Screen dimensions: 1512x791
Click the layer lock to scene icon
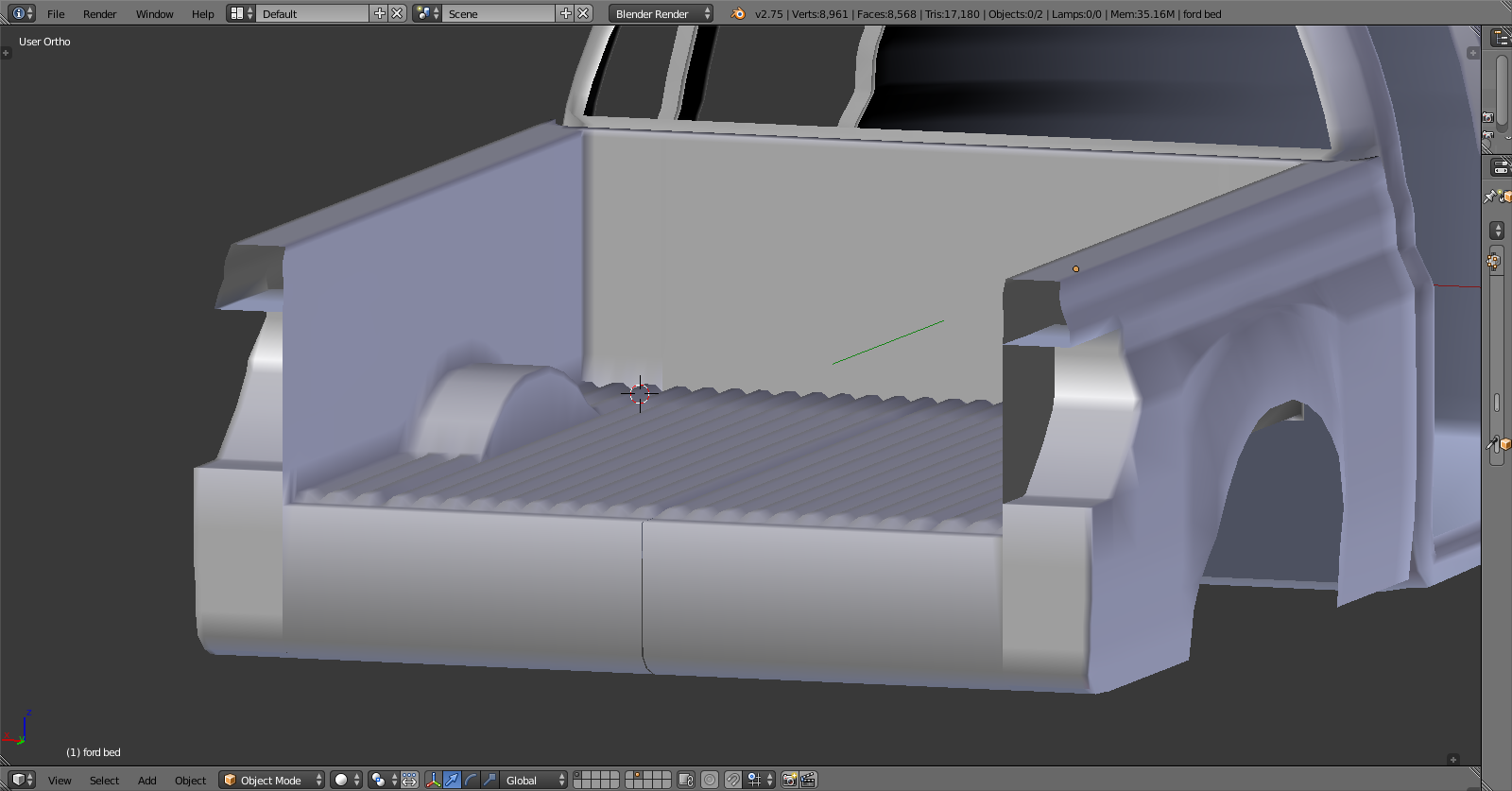tap(686, 780)
